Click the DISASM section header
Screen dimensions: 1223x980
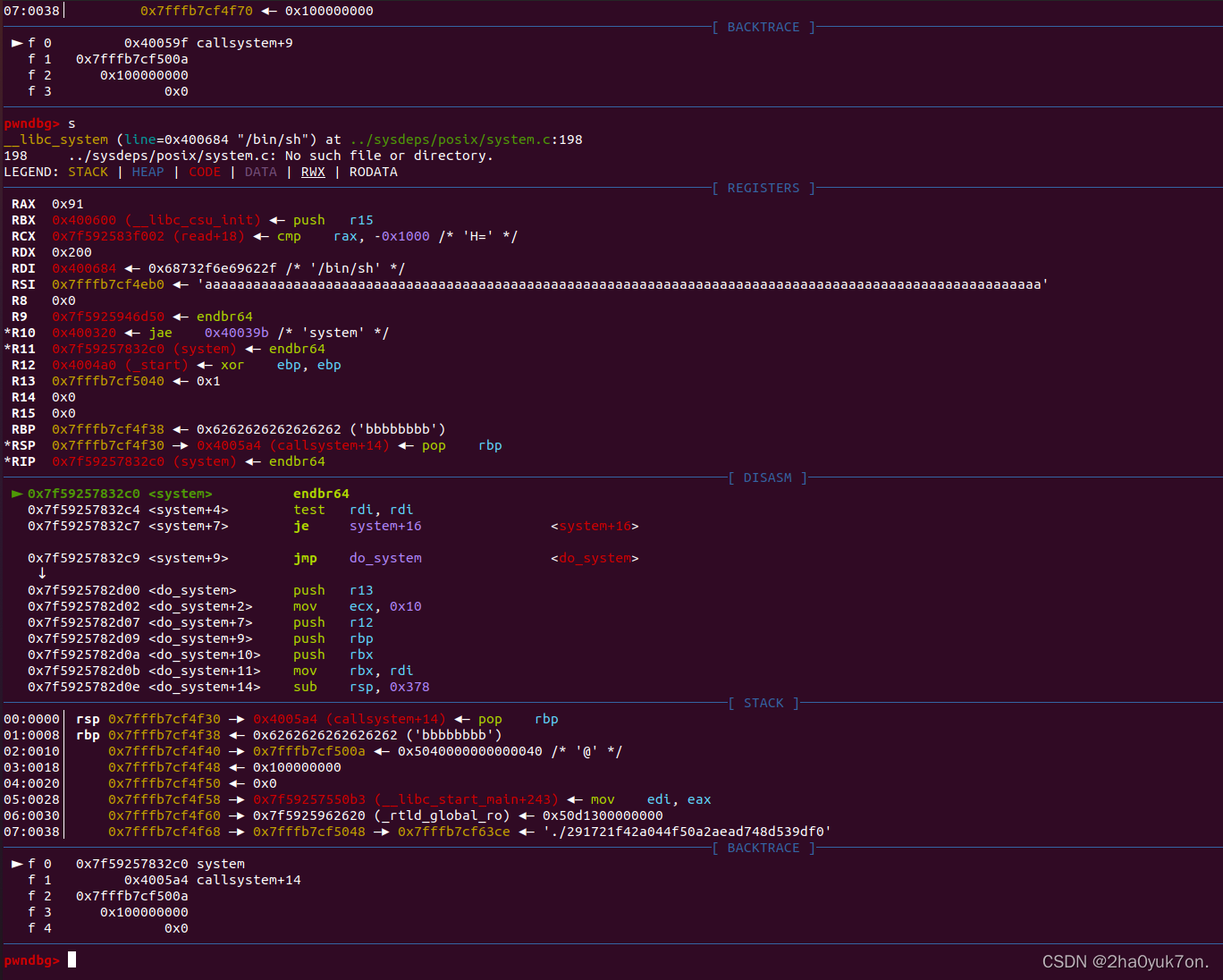pyautogui.click(x=767, y=477)
